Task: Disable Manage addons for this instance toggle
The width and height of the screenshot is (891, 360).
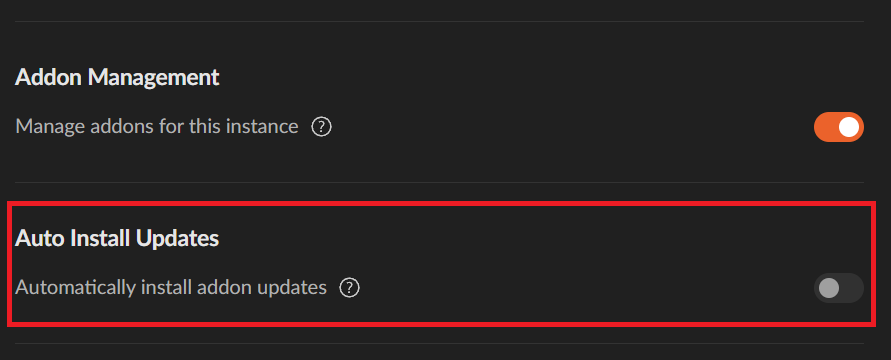Action: (839, 127)
